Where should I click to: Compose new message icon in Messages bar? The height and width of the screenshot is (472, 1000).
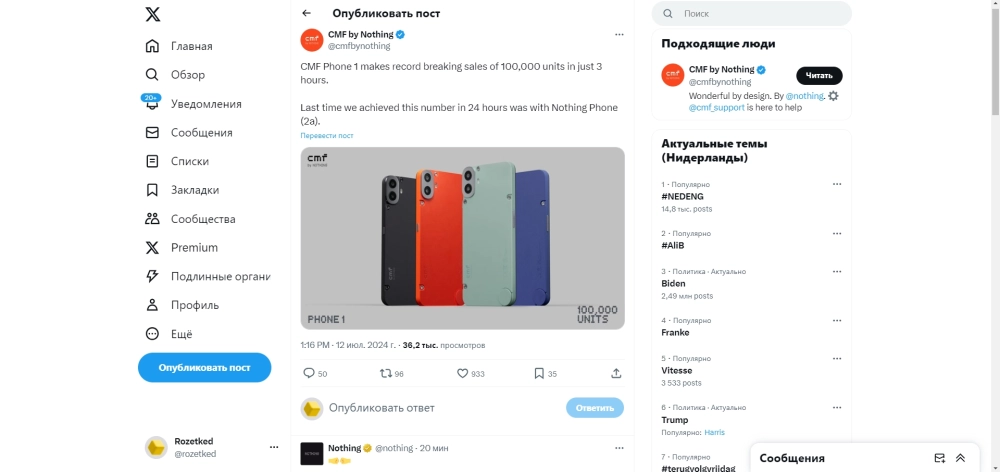pos(939,458)
